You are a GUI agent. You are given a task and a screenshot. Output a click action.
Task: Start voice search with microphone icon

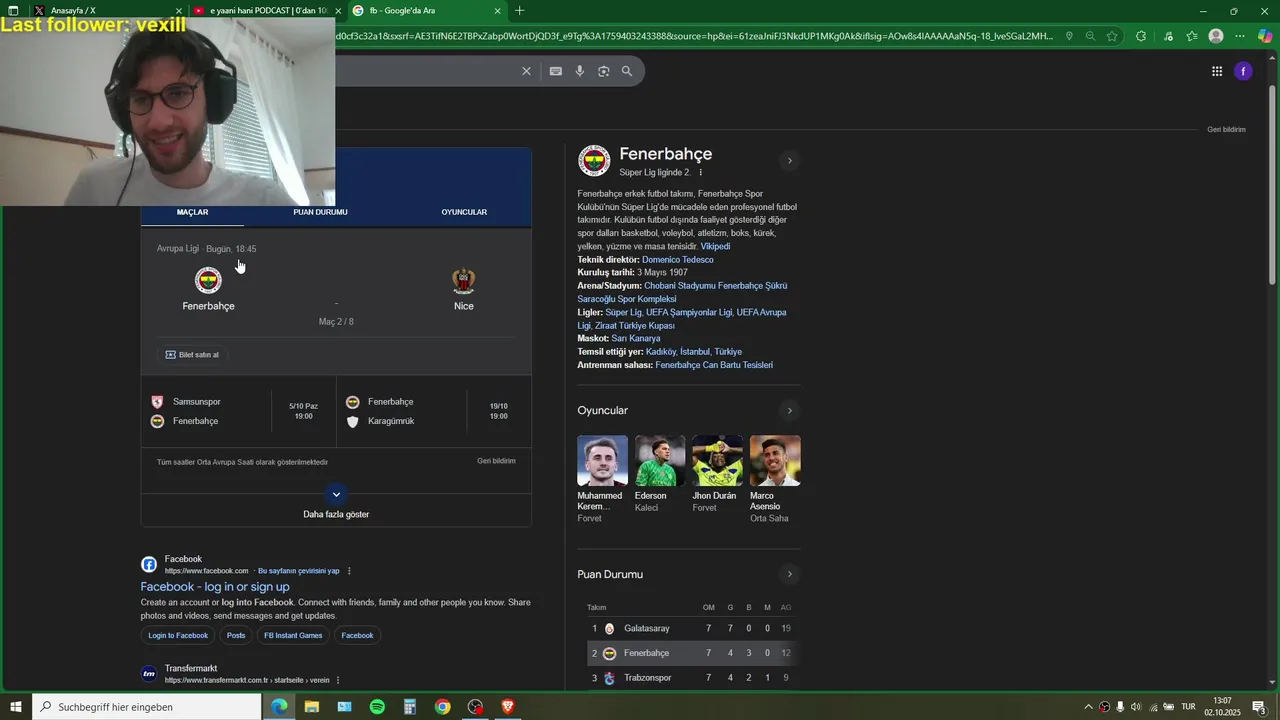click(x=579, y=71)
